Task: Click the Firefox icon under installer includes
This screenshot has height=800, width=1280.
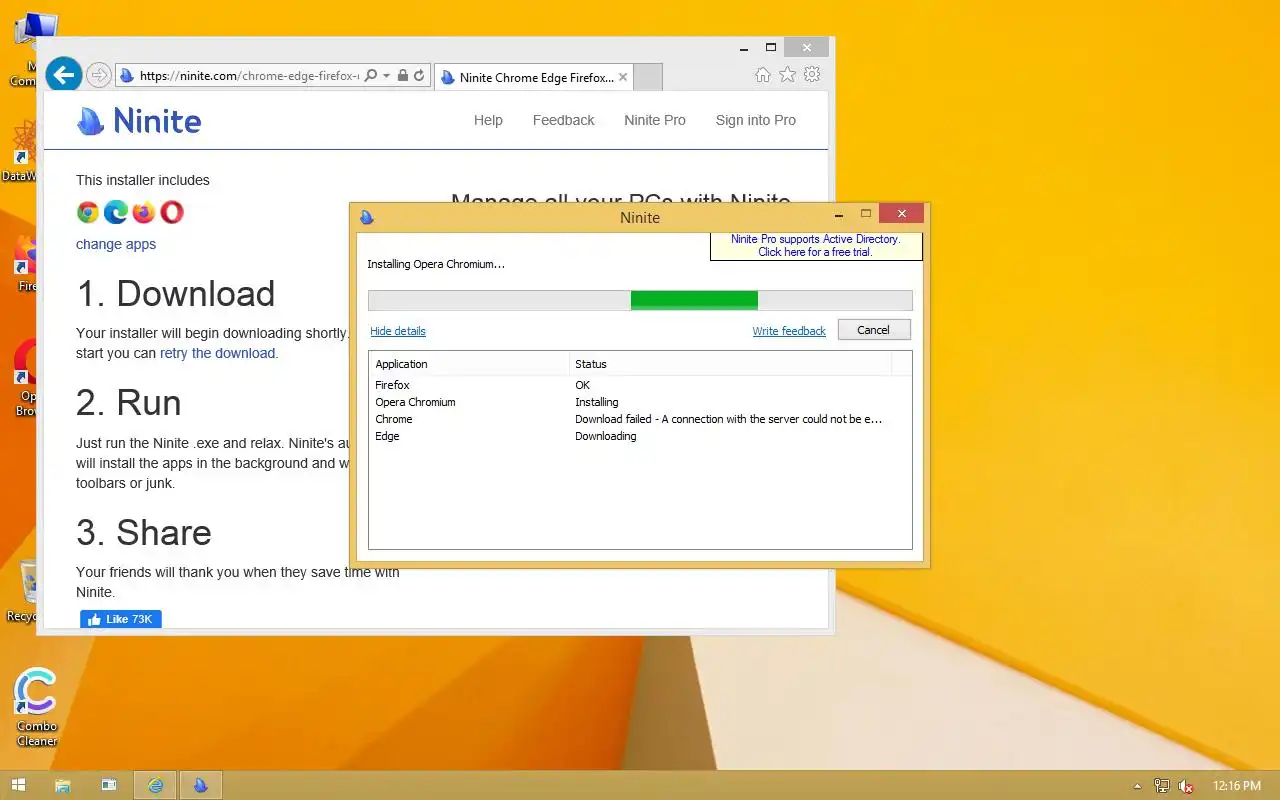Action: coord(144,212)
